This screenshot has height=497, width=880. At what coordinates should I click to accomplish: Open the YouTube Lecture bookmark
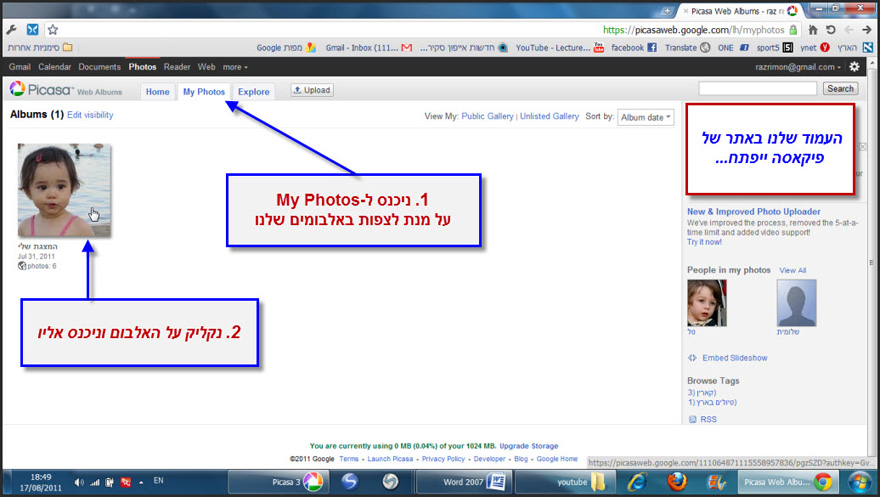coord(560,48)
